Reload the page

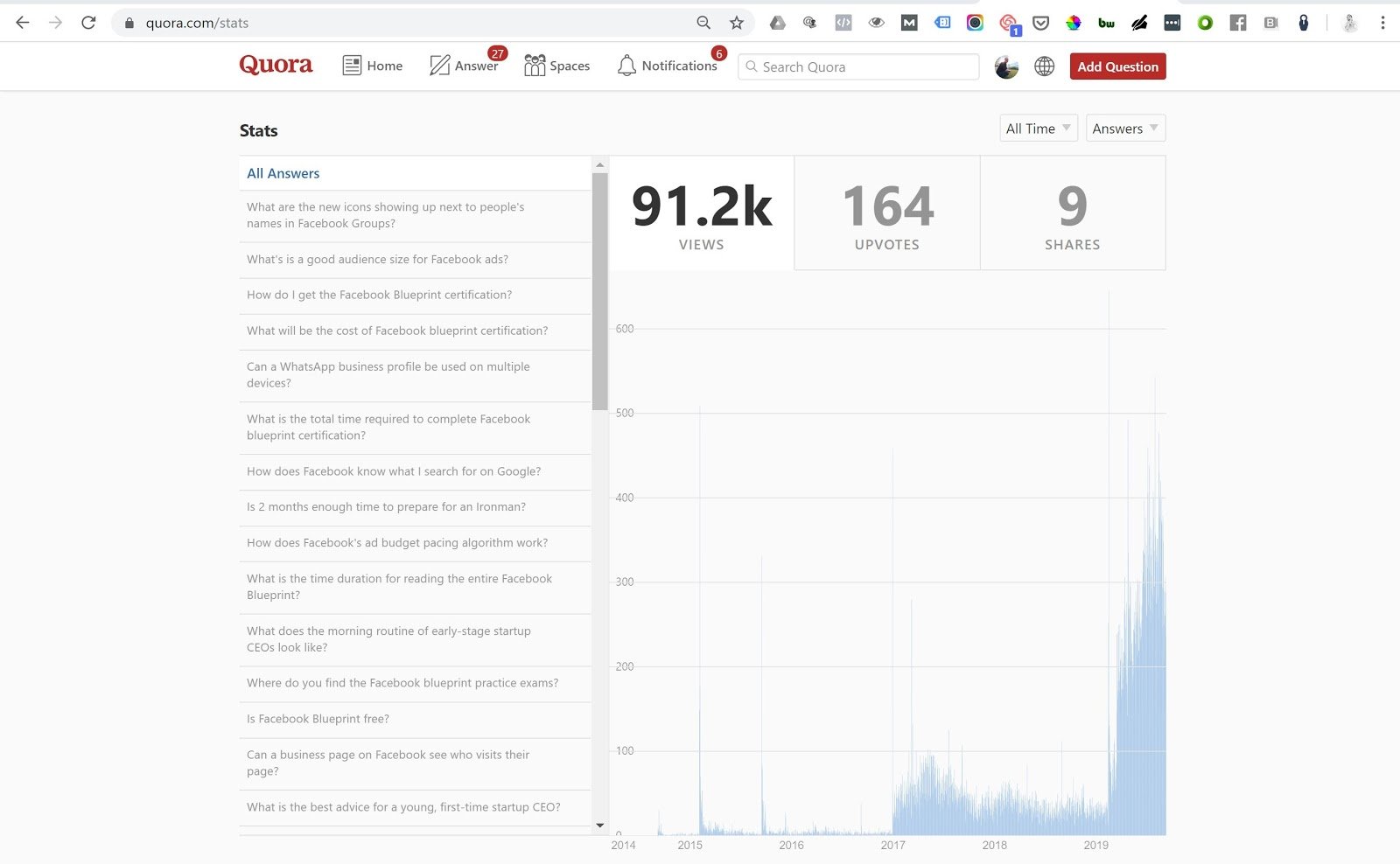tap(88, 23)
